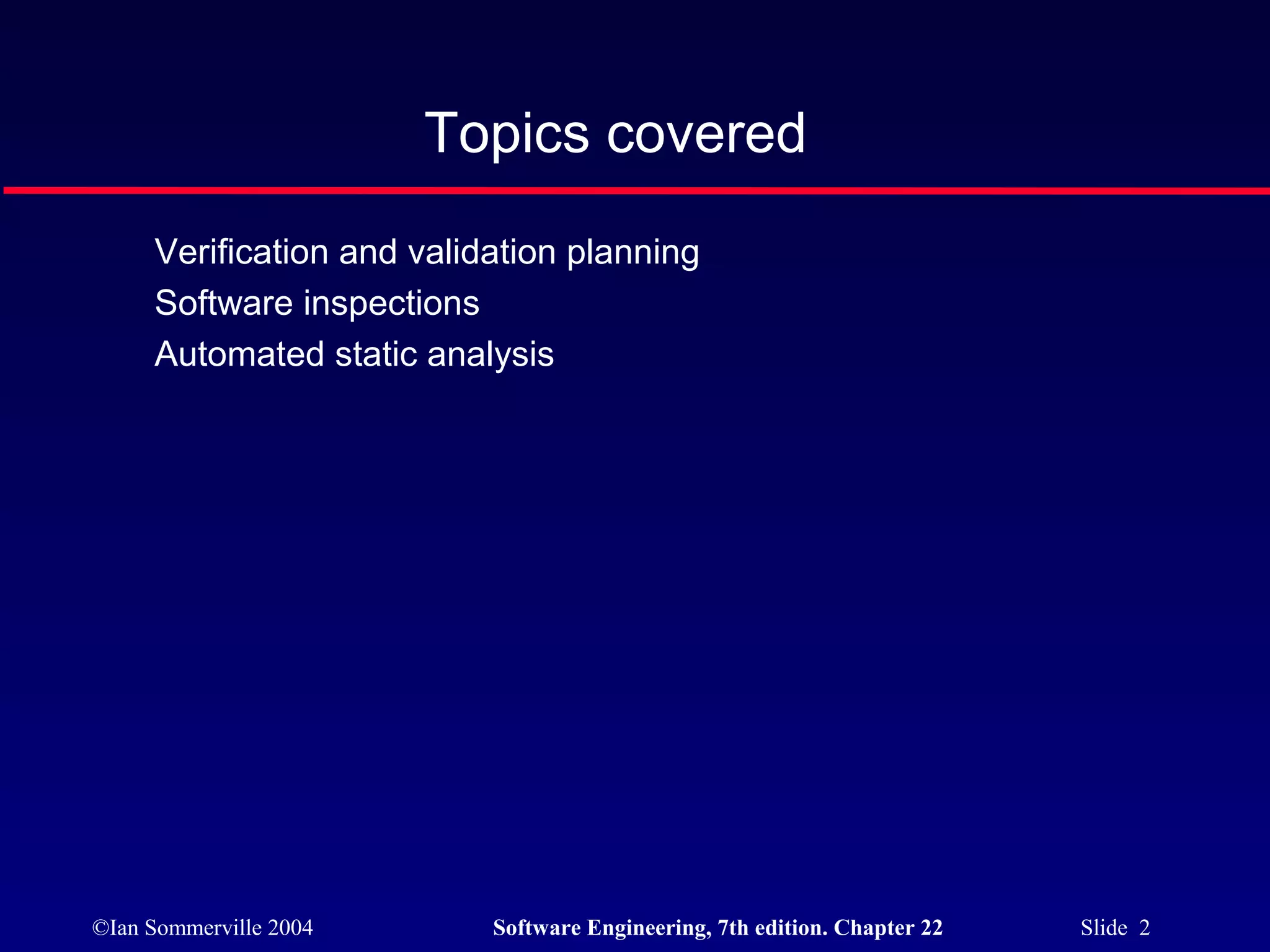
Task: Click 'Chapter 22' in footer text
Action: click(x=888, y=928)
